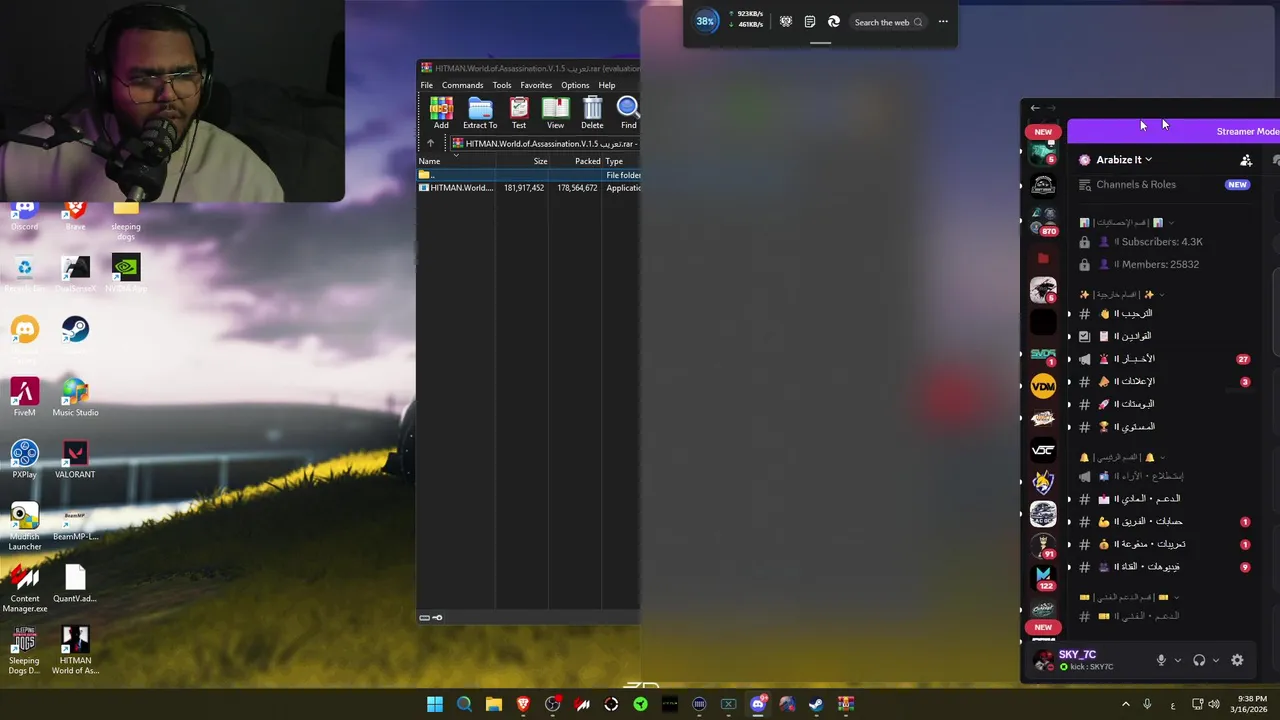Open headphone output options arrow
Screen dimensions: 1280x720
[1216, 660]
